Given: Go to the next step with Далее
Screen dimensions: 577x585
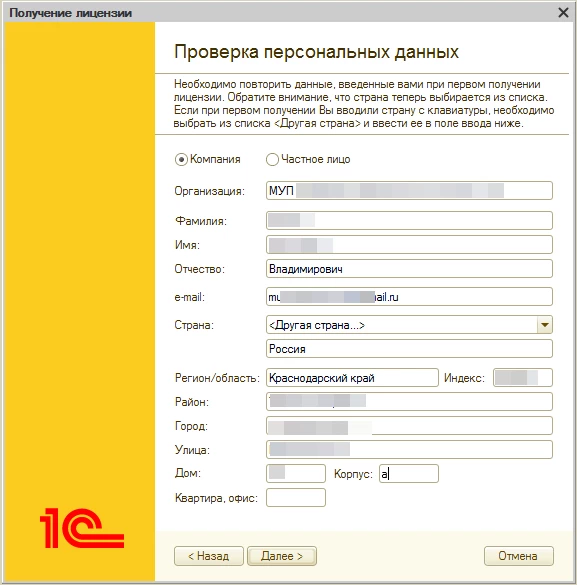Looking at the screenshot, I should click(282, 556).
